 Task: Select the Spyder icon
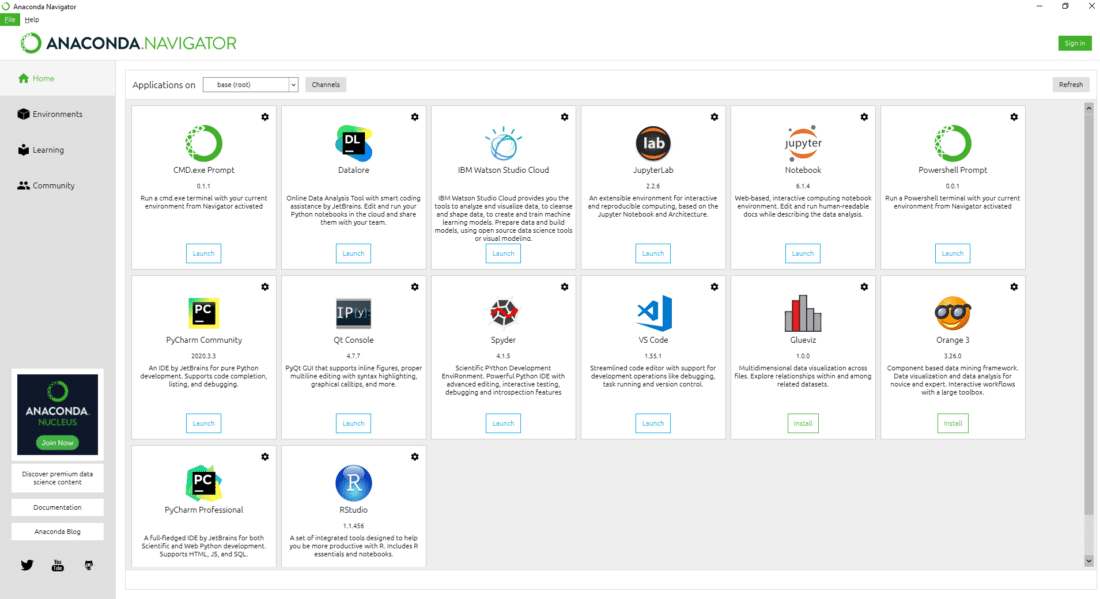503,312
